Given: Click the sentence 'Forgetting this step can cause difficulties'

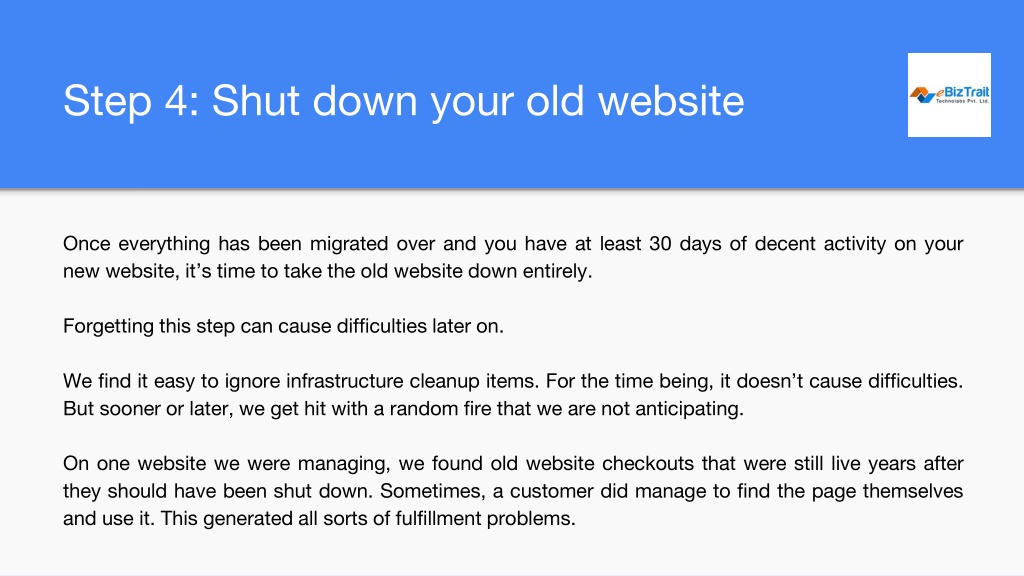Looking at the screenshot, I should click(x=283, y=326).
